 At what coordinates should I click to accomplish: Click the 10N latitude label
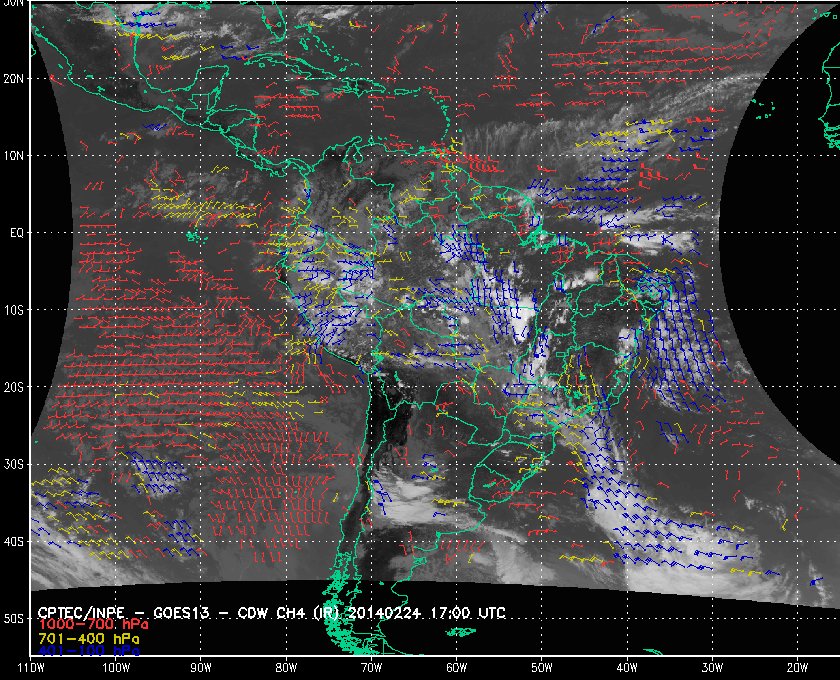coord(13,156)
